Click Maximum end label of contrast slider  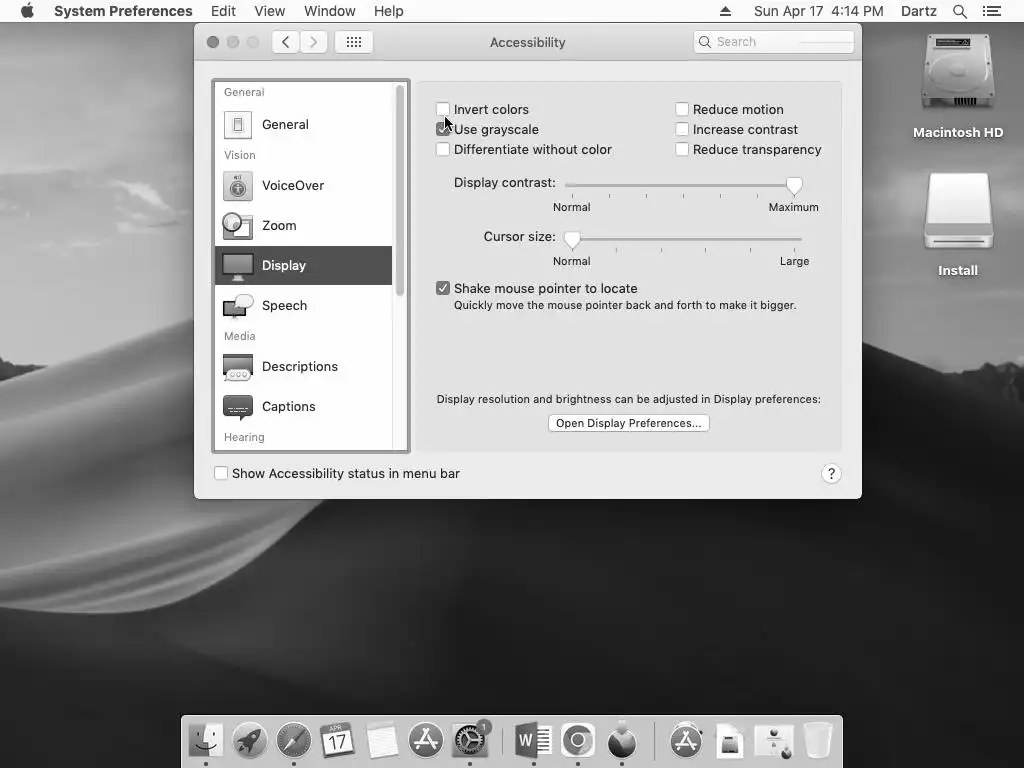(x=793, y=207)
